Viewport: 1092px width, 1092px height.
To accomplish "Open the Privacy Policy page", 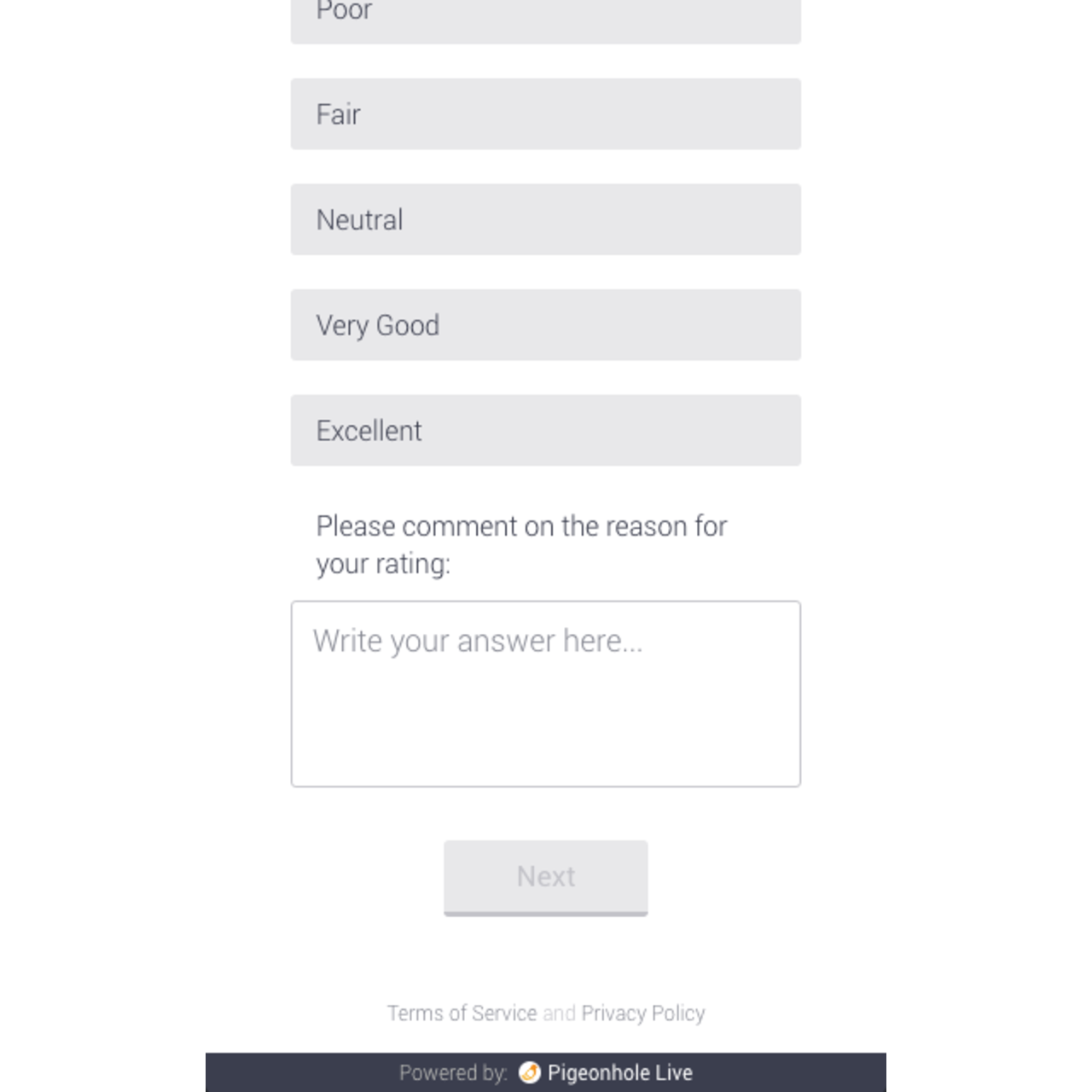I will tap(642, 1013).
